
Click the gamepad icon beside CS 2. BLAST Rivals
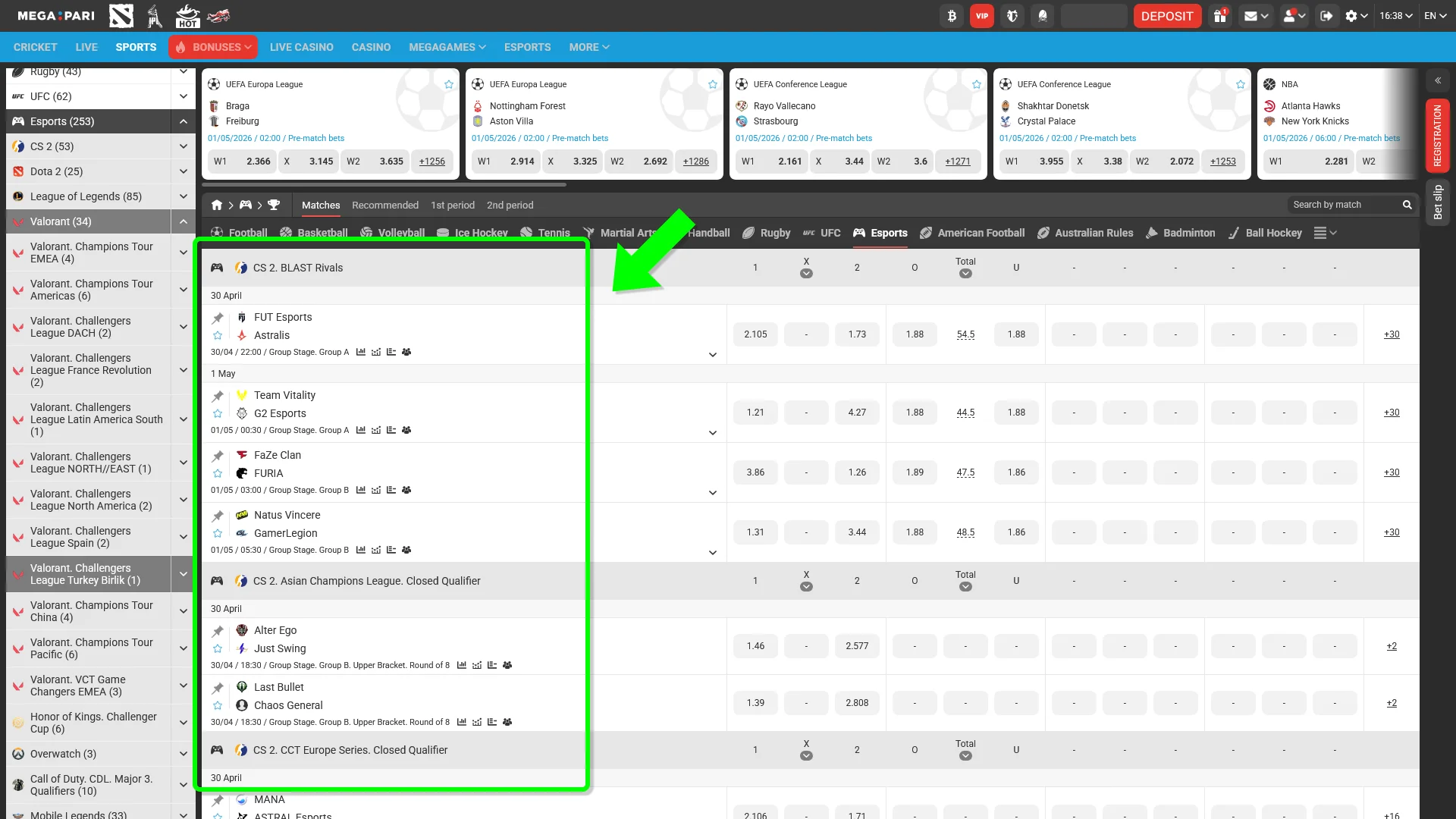click(x=217, y=268)
